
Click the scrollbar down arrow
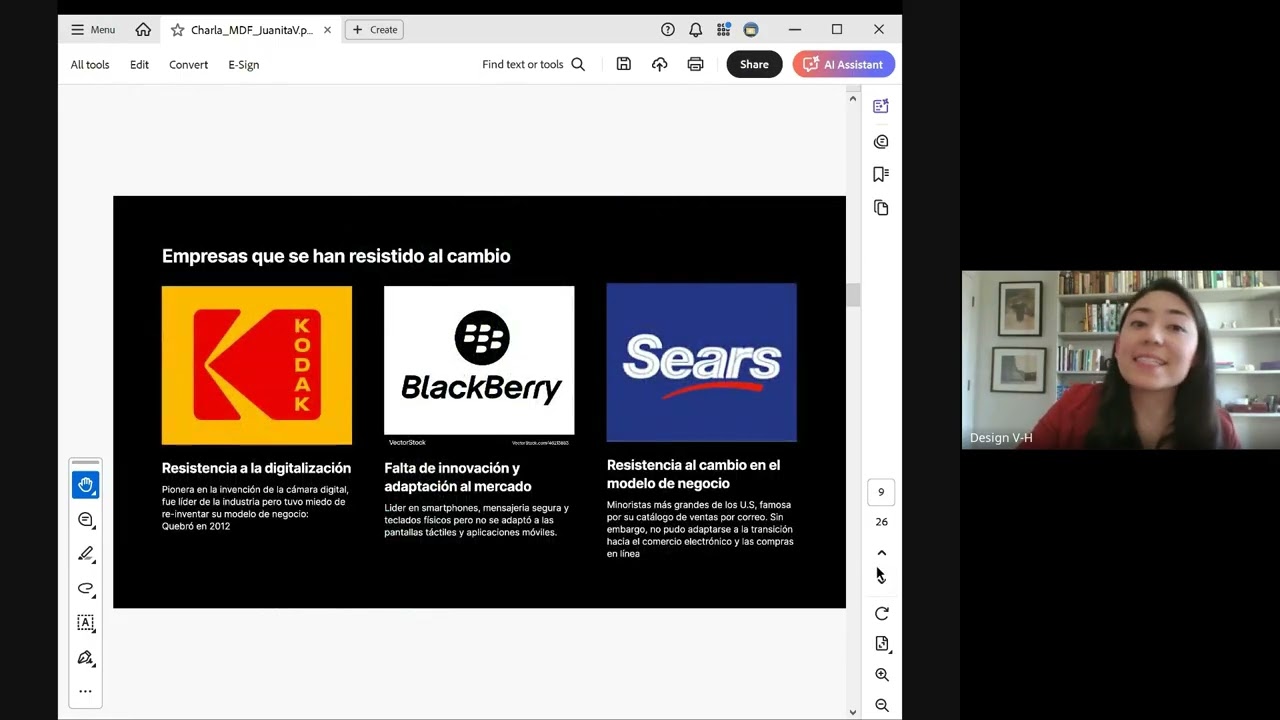[853, 712]
